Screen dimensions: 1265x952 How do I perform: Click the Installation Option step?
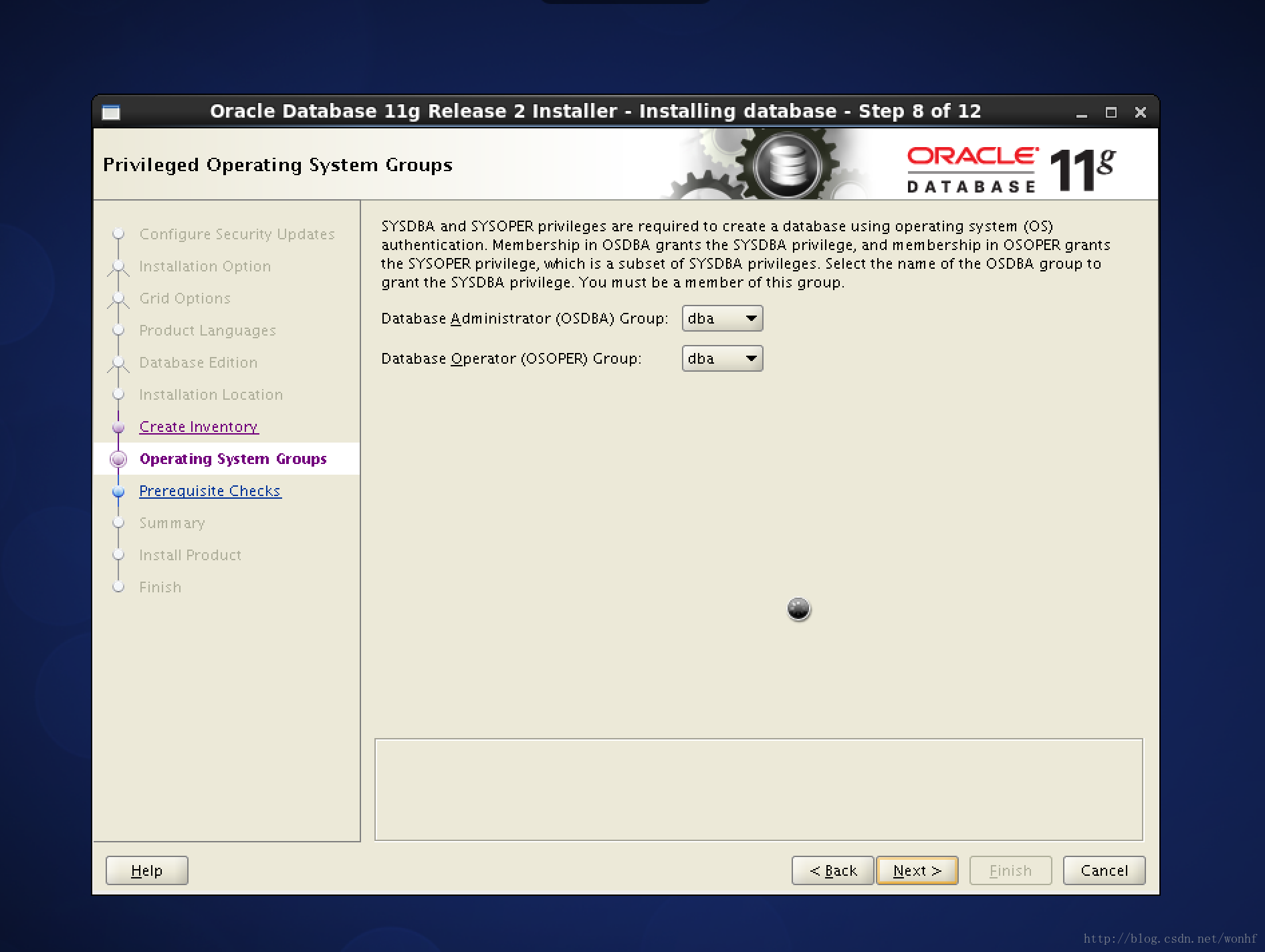click(205, 266)
